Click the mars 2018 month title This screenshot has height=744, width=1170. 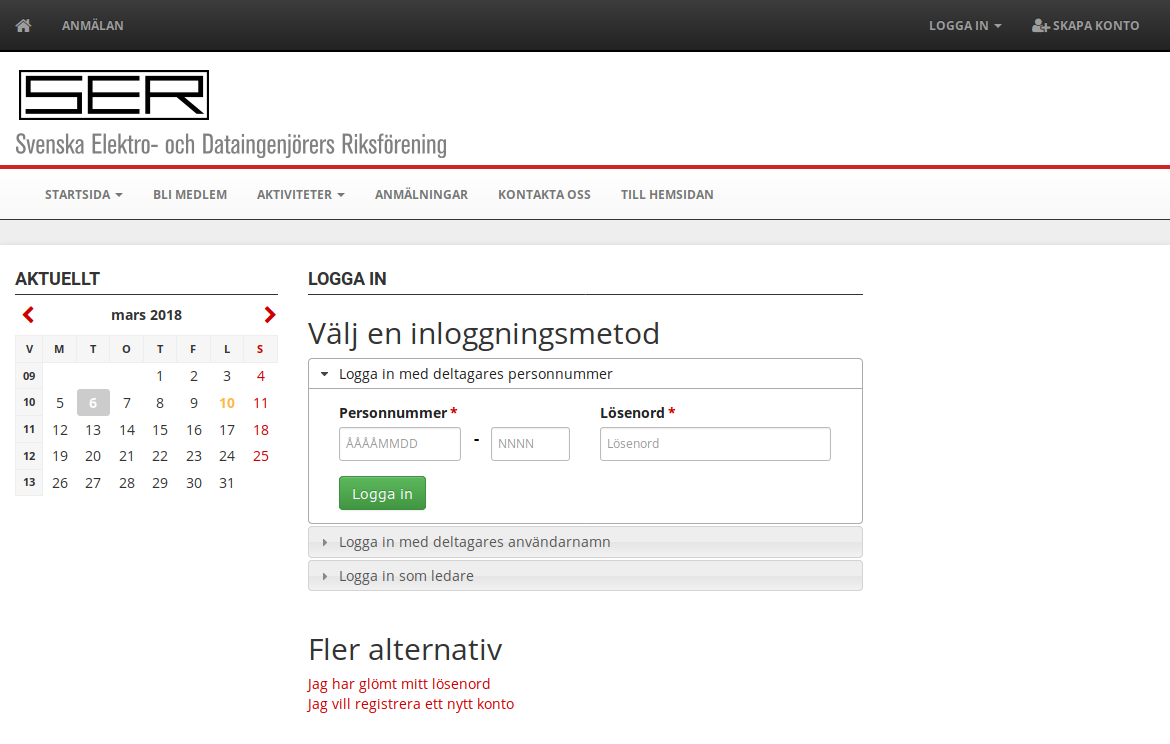click(146, 315)
